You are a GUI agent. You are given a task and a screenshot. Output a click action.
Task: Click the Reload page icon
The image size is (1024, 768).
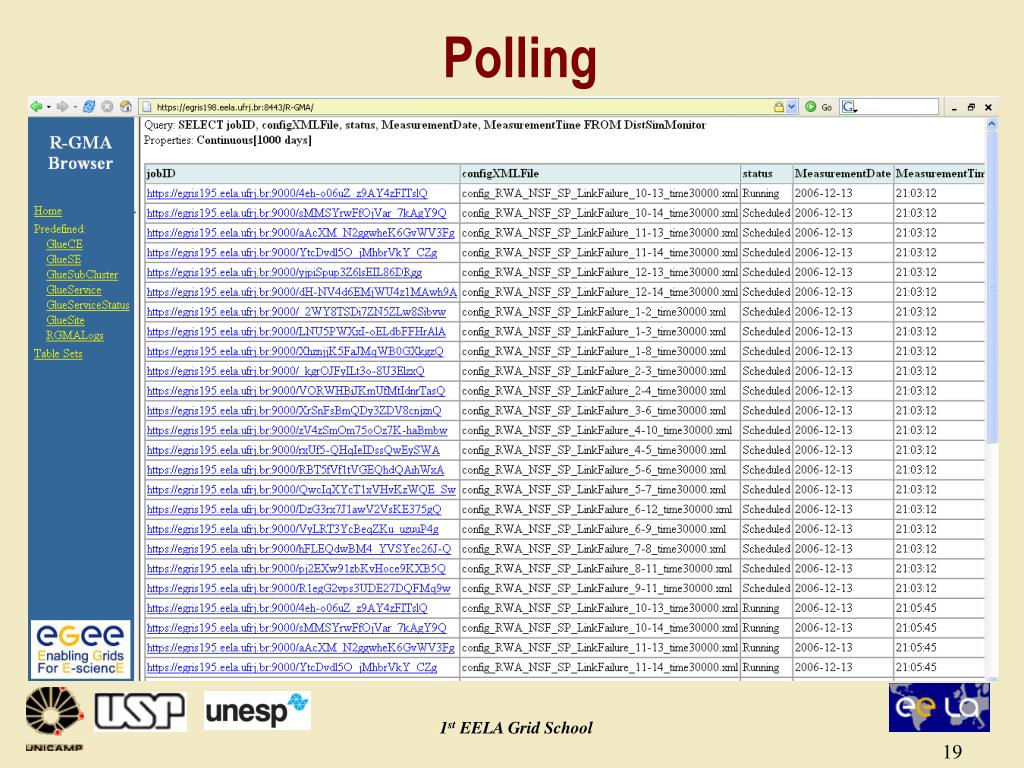point(89,106)
